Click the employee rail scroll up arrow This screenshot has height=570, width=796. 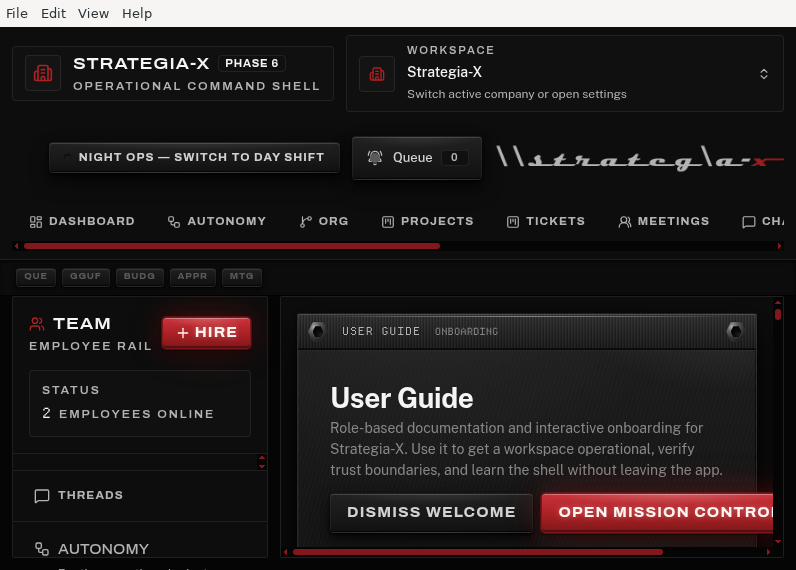click(x=262, y=458)
